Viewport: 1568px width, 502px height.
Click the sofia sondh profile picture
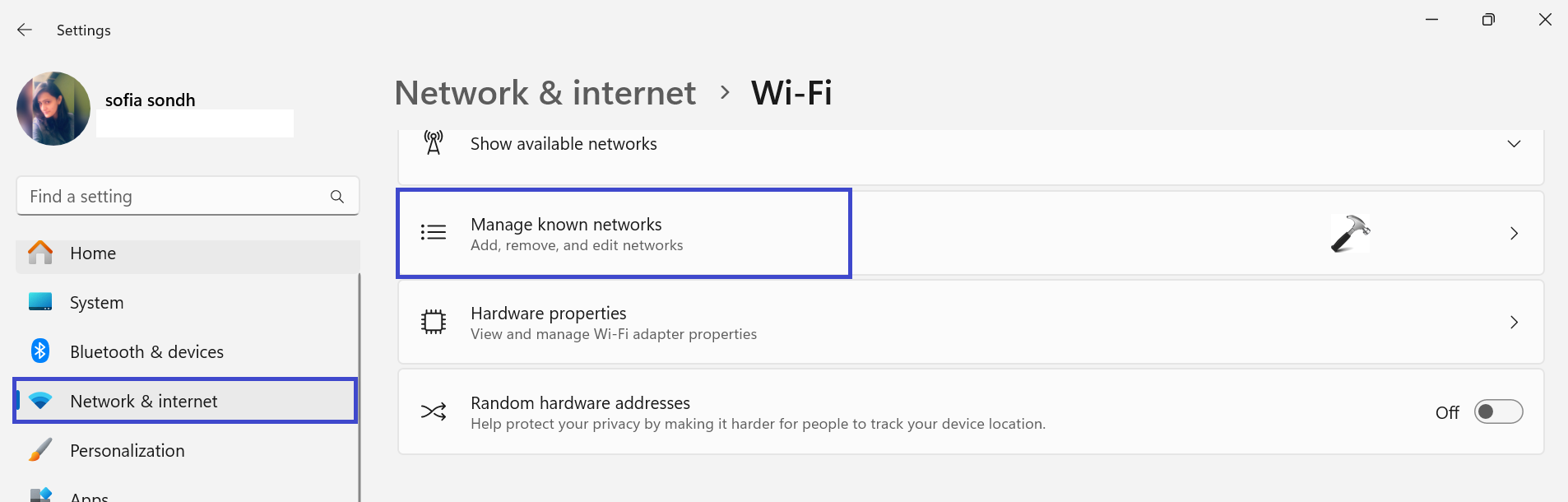[53, 109]
